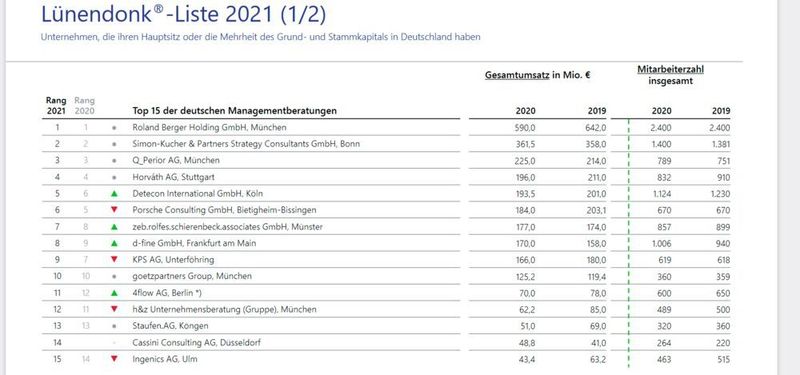
Task: Click 'd-fine GmbH, Frankfurt am Main'
Action: coord(194,243)
